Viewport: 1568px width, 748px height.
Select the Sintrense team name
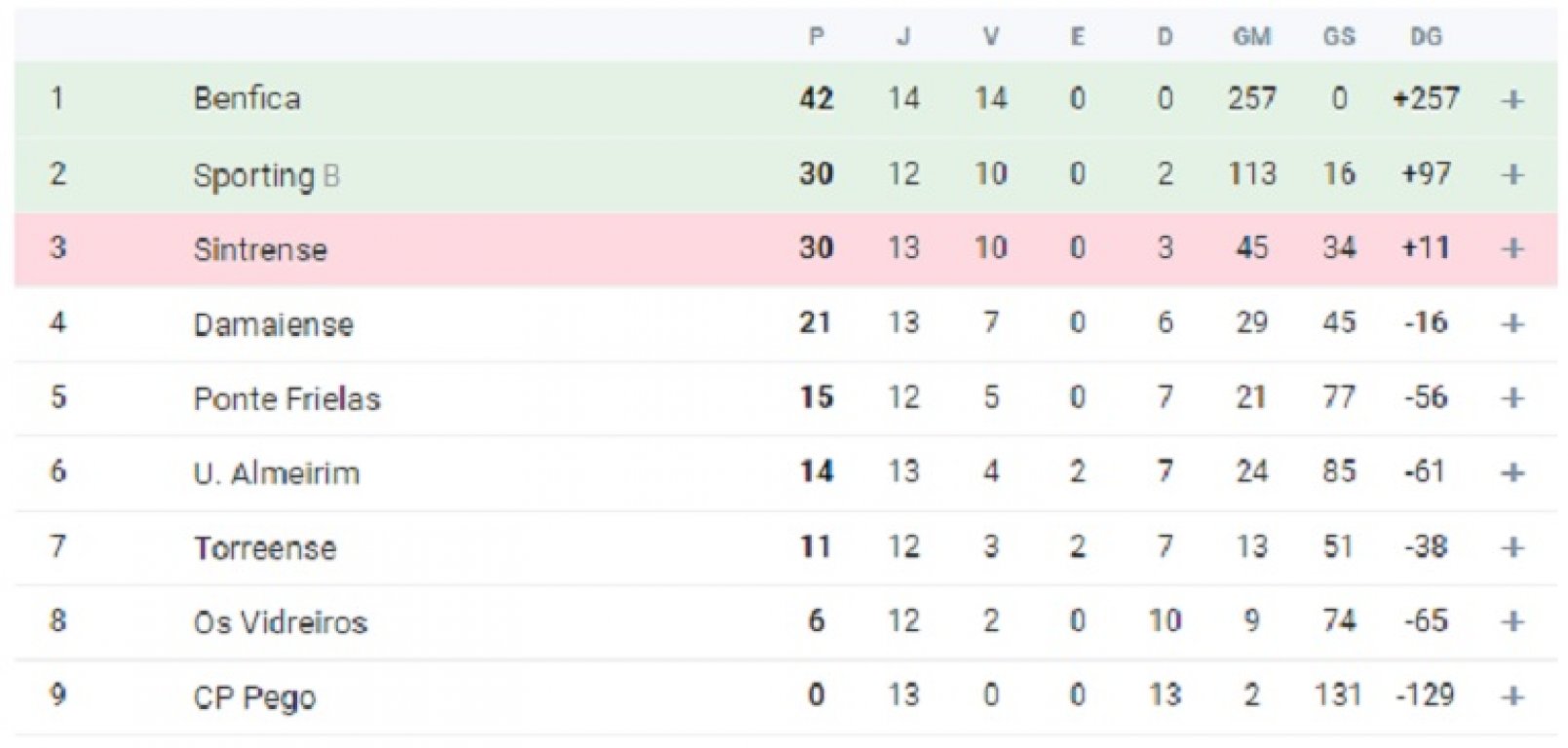click(260, 249)
